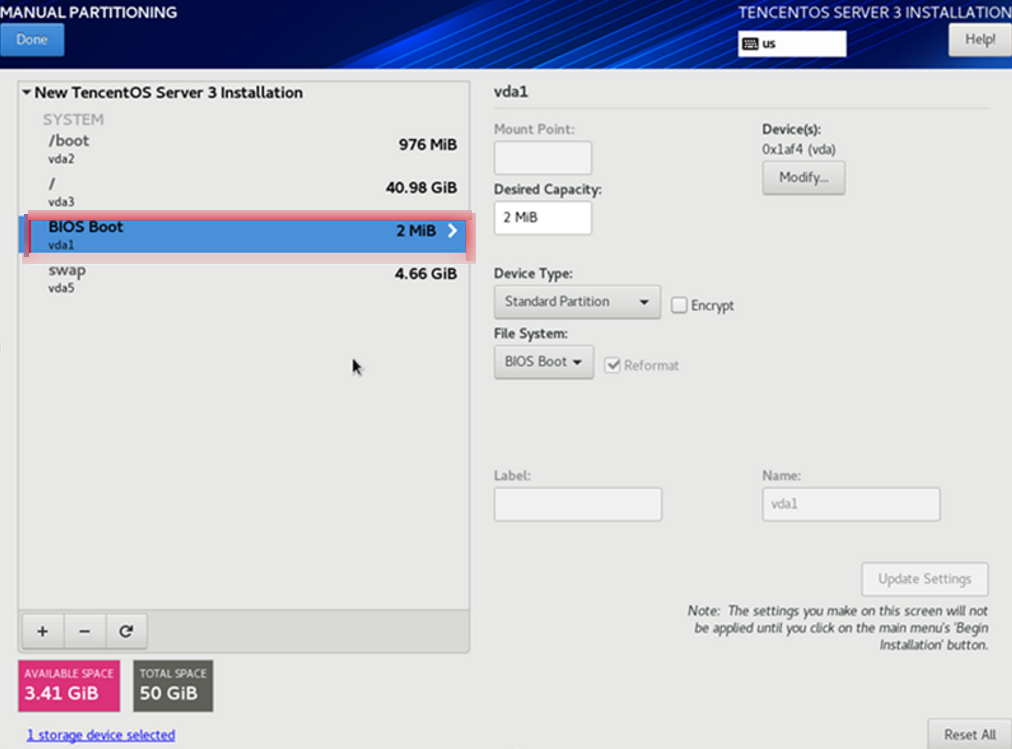
Task: Click the MANUAL PARTITIONING title
Action: coord(88,12)
